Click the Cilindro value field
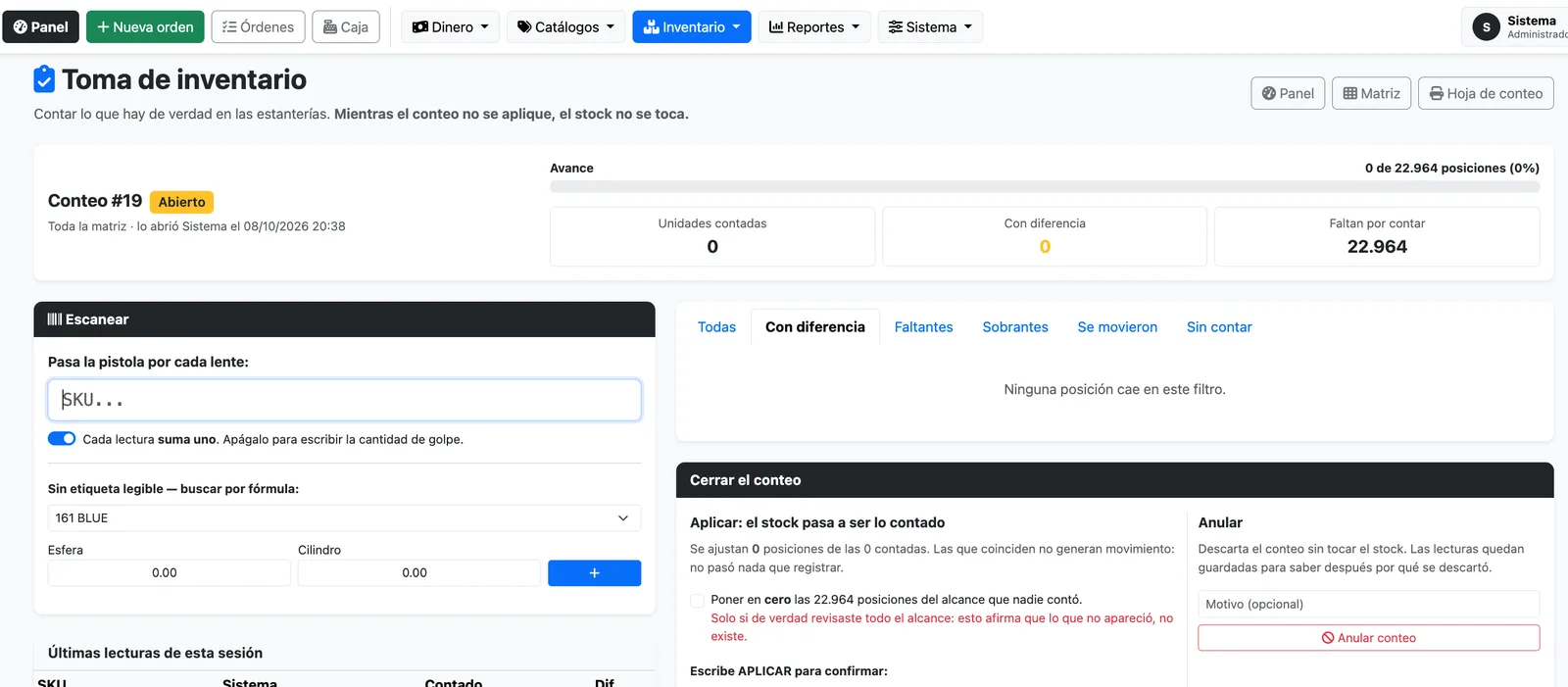1568x687 pixels. [x=418, y=572]
